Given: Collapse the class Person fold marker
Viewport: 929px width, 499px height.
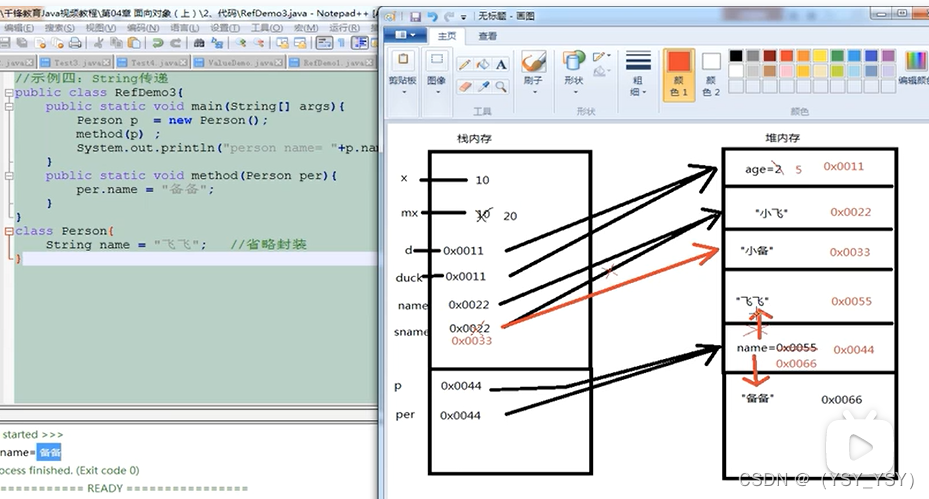Looking at the screenshot, I should (x=9, y=231).
